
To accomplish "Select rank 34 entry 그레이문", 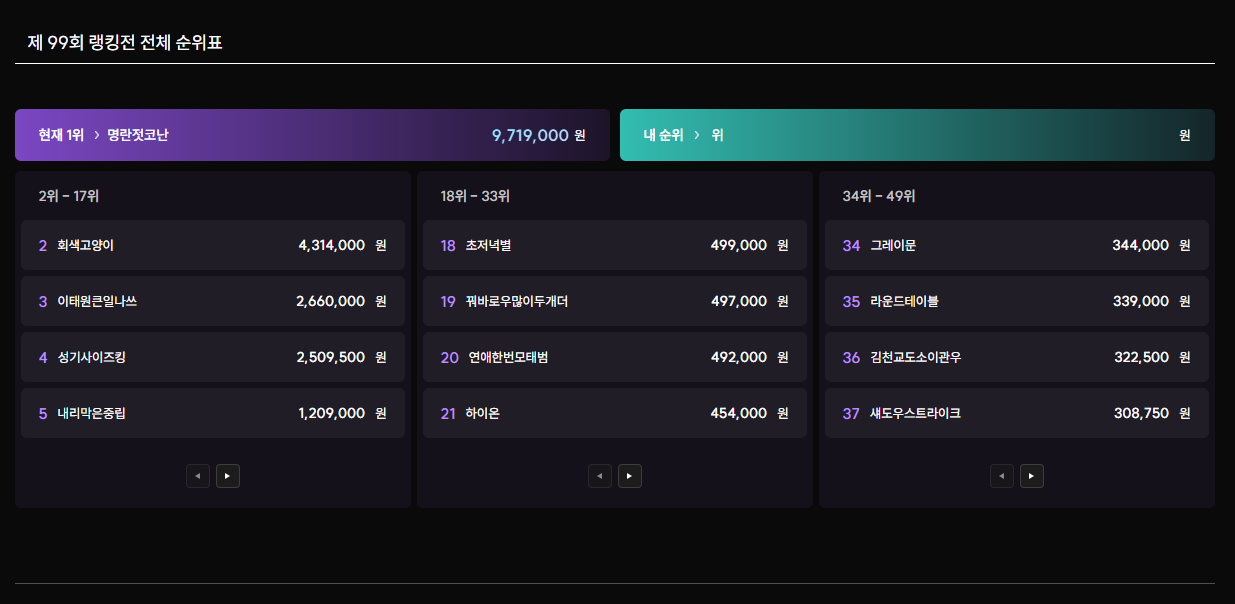I will coord(1016,245).
